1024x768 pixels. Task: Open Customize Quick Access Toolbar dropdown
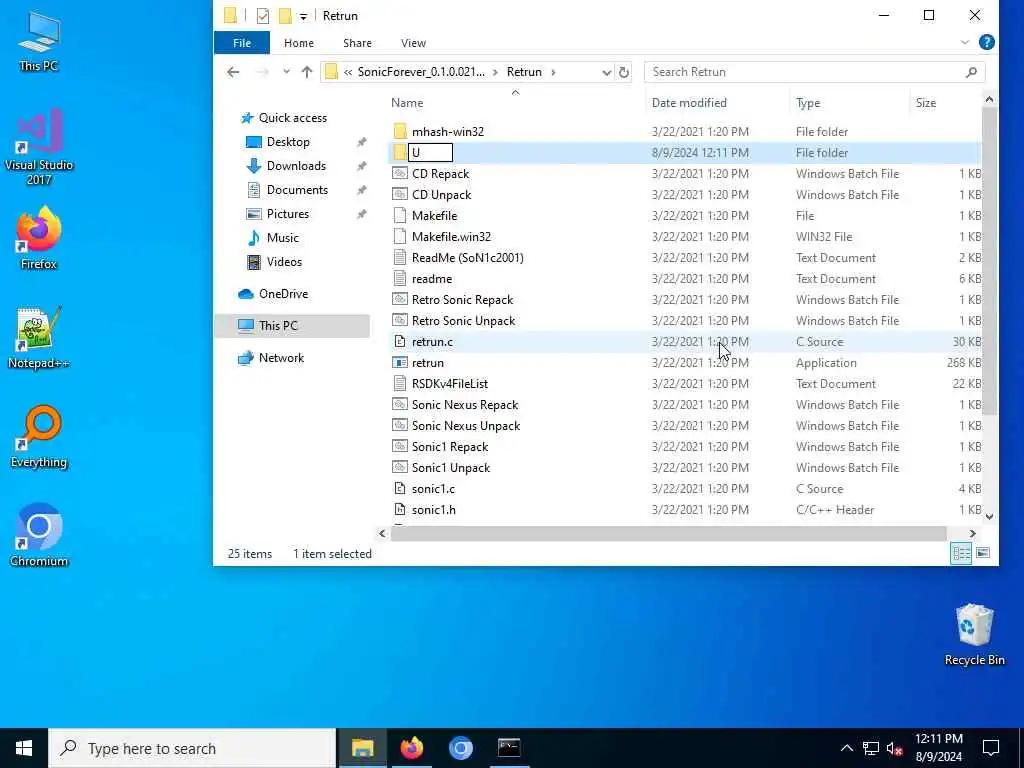pyautogui.click(x=304, y=16)
